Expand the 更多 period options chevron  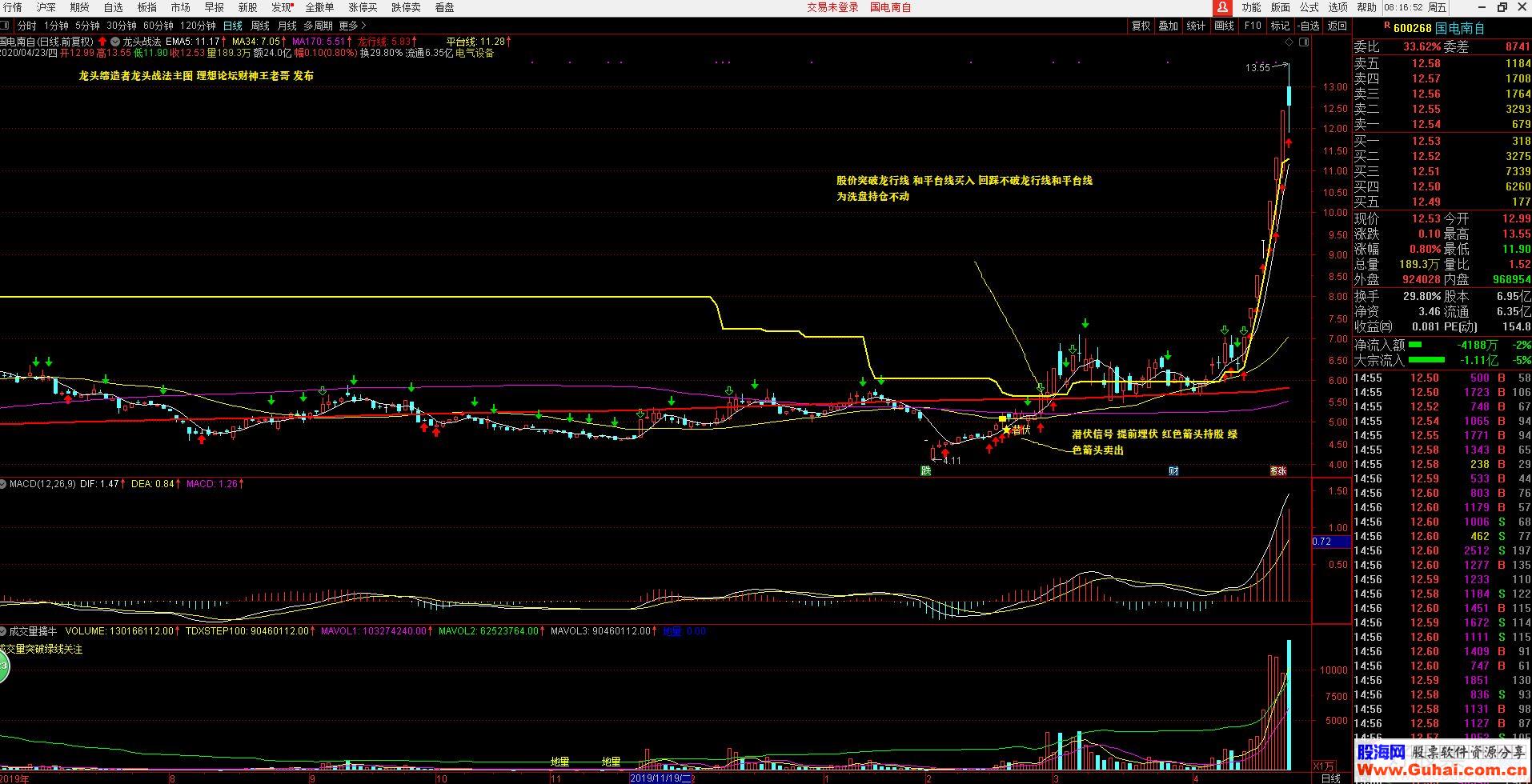(x=363, y=26)
